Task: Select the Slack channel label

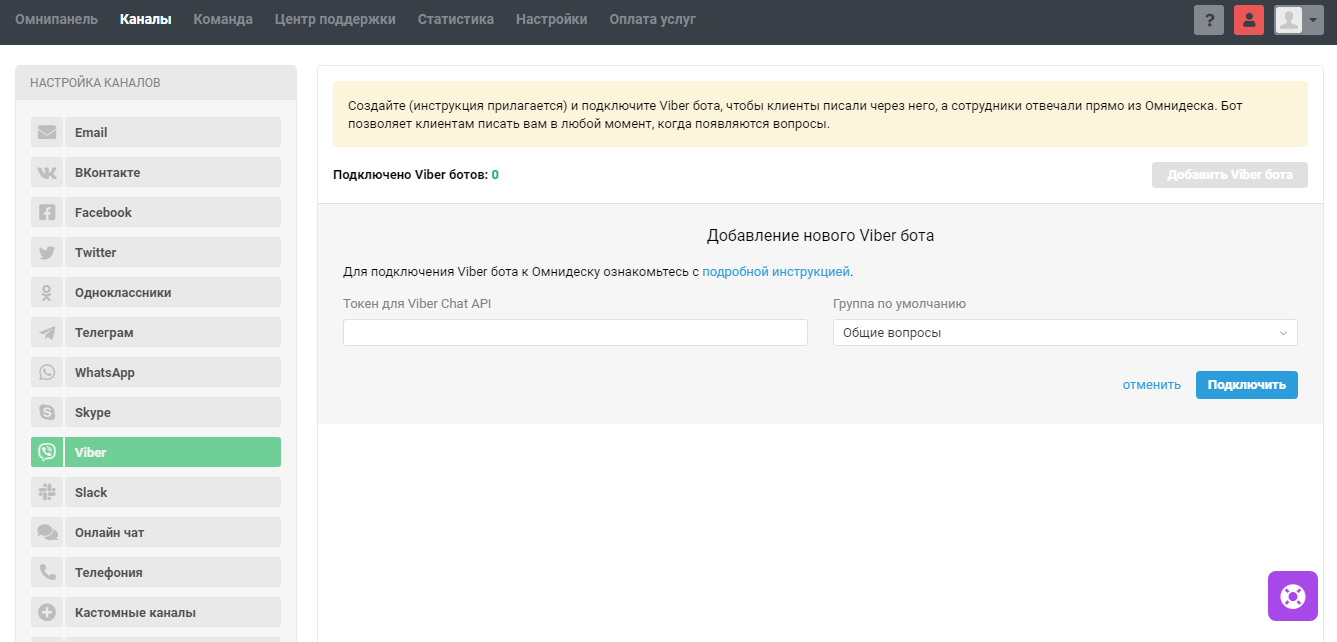Action: (x=173, y=492)
